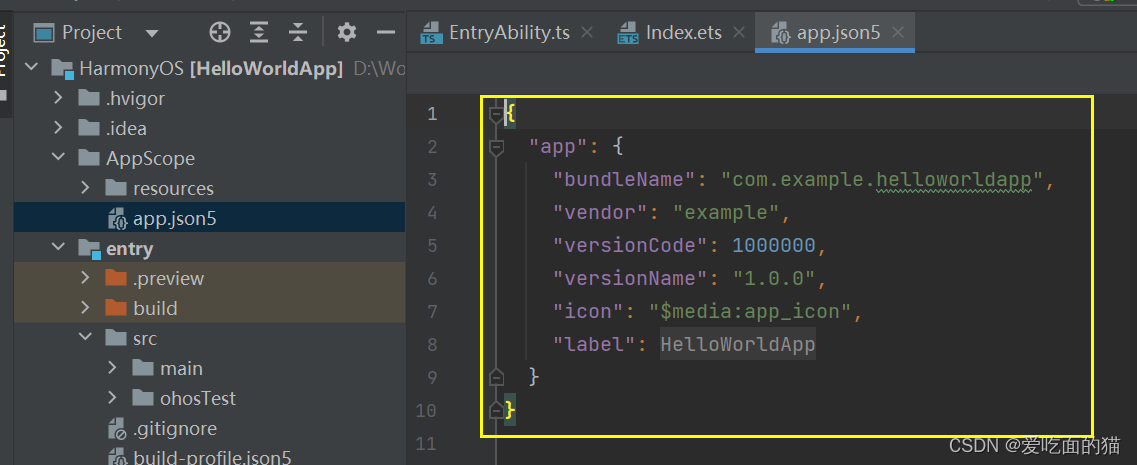Click the Collapse All icon in Project toolbar
The width and height of the screenshot is (1137, 465).
pos(298,32)
